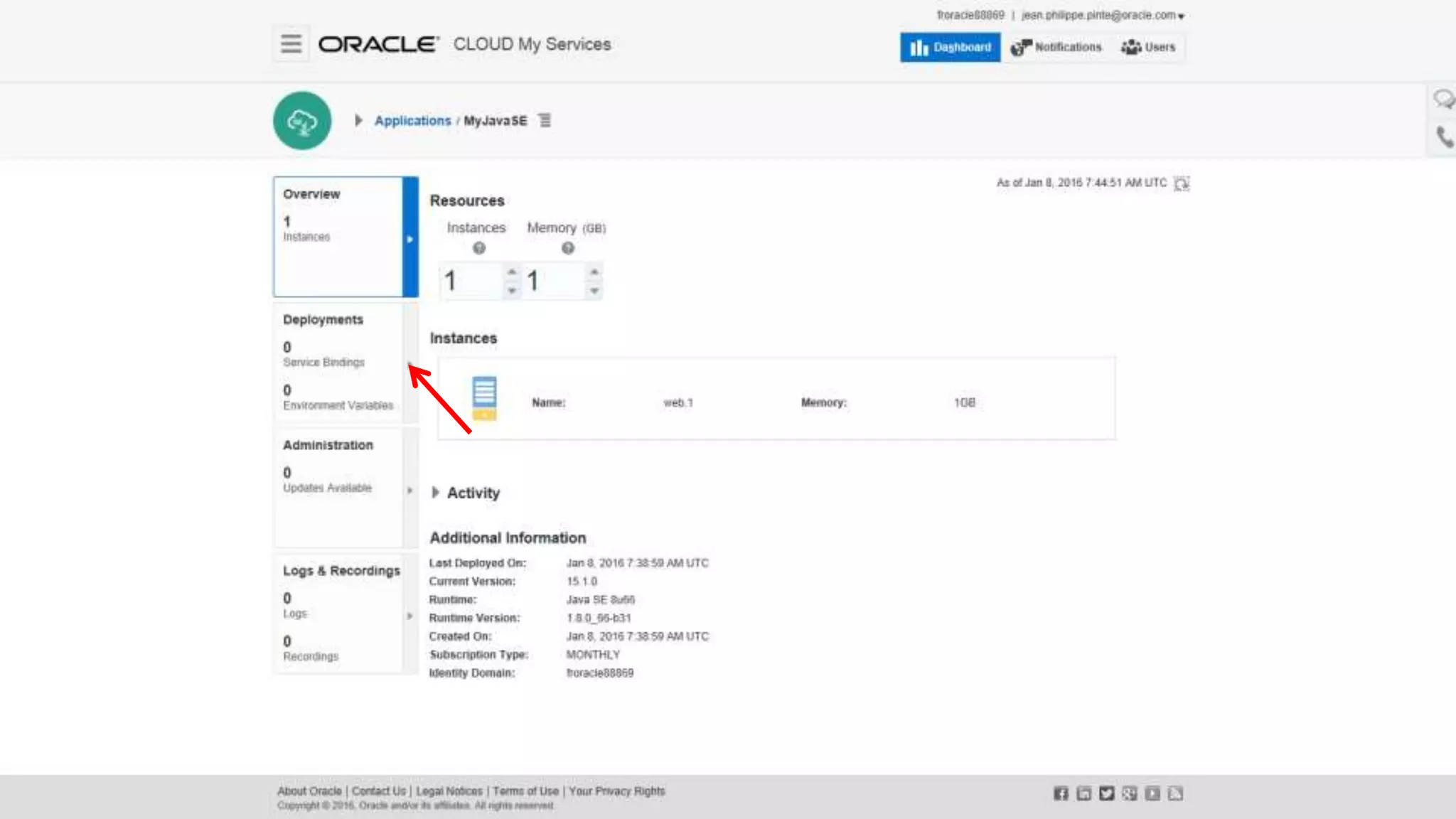The width and height of the screenshot is (1456, 819).
Task: Open the Twitter footer icon
Action: pyautogui.click(x=1106, y=793)
